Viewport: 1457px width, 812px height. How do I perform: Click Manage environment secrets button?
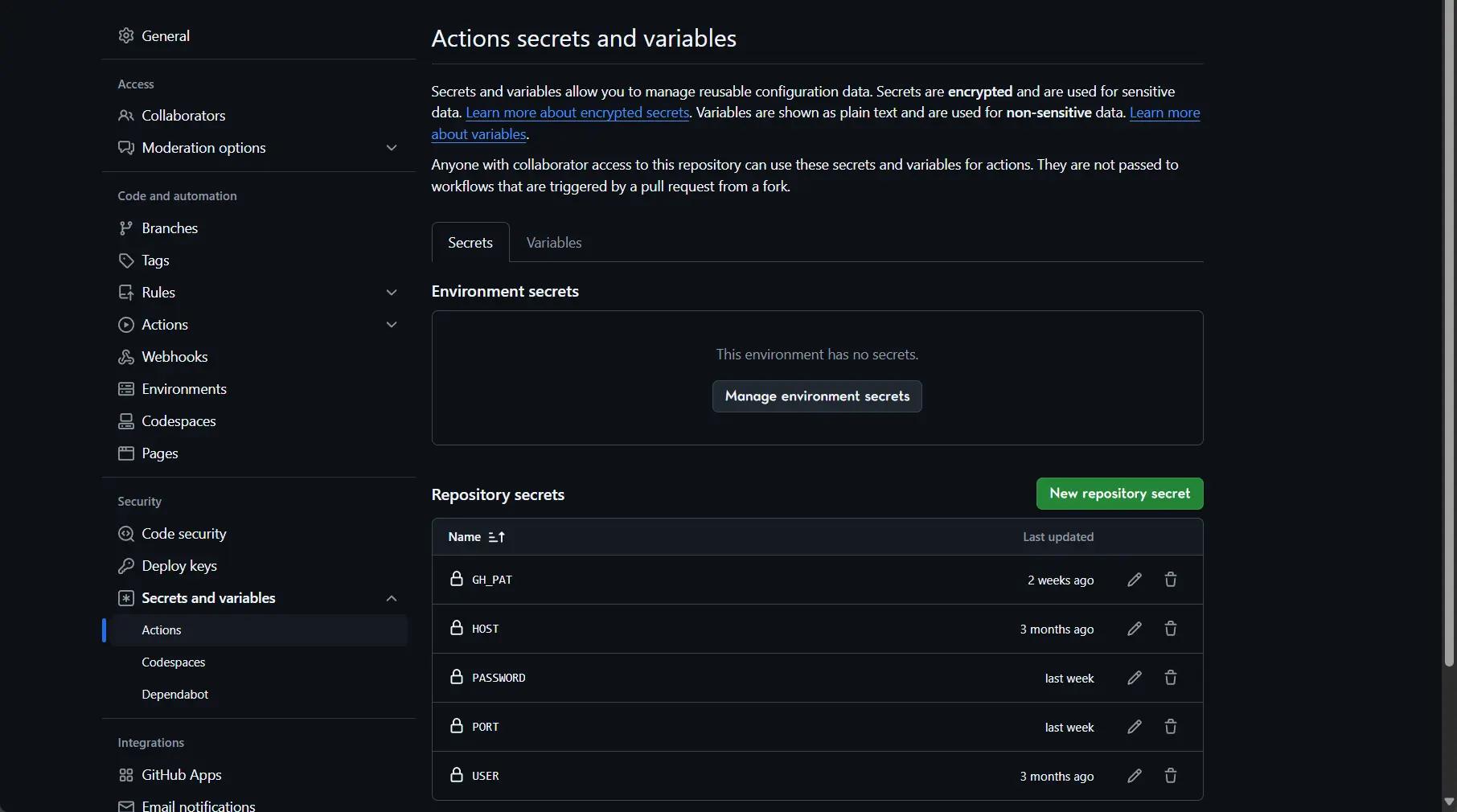pyautogui.click(x=817, y=396)
